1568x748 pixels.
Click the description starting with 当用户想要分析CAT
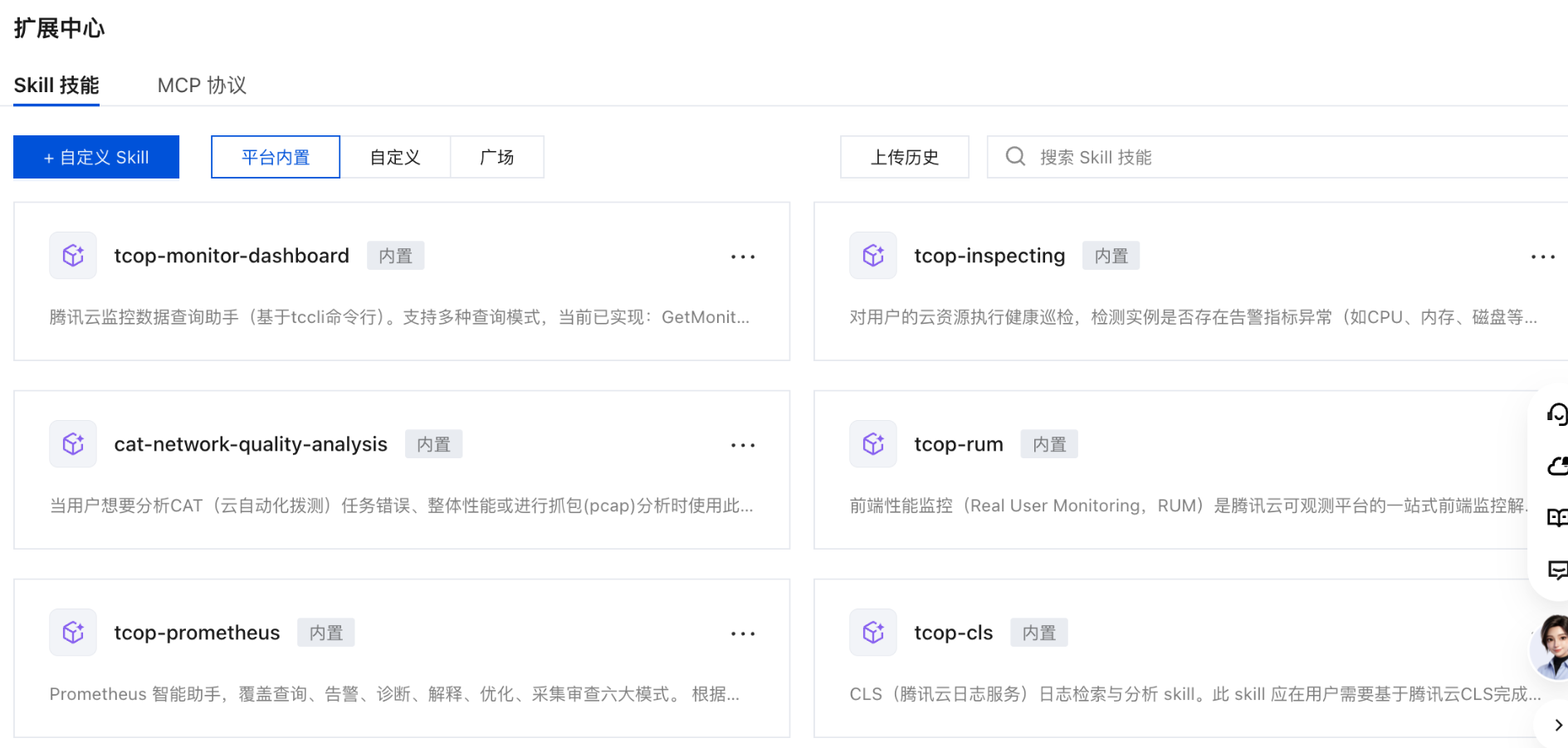[x=402, y=506]
